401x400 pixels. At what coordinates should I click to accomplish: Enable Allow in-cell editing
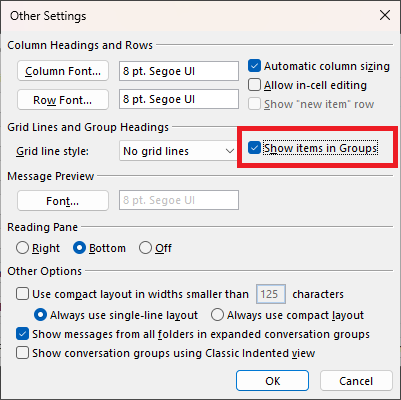click(x=254, y=85)
